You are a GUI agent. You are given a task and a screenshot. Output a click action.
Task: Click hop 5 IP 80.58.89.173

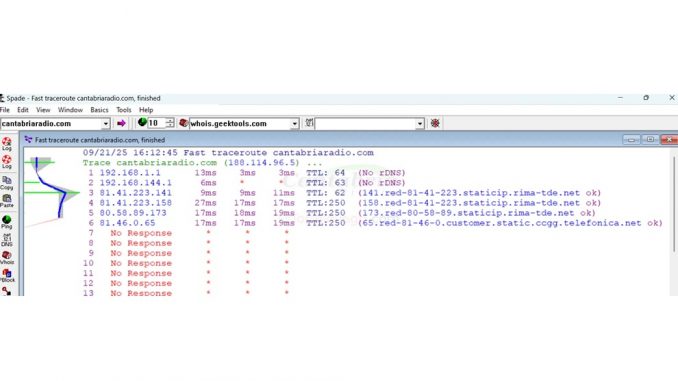point(133,213)
